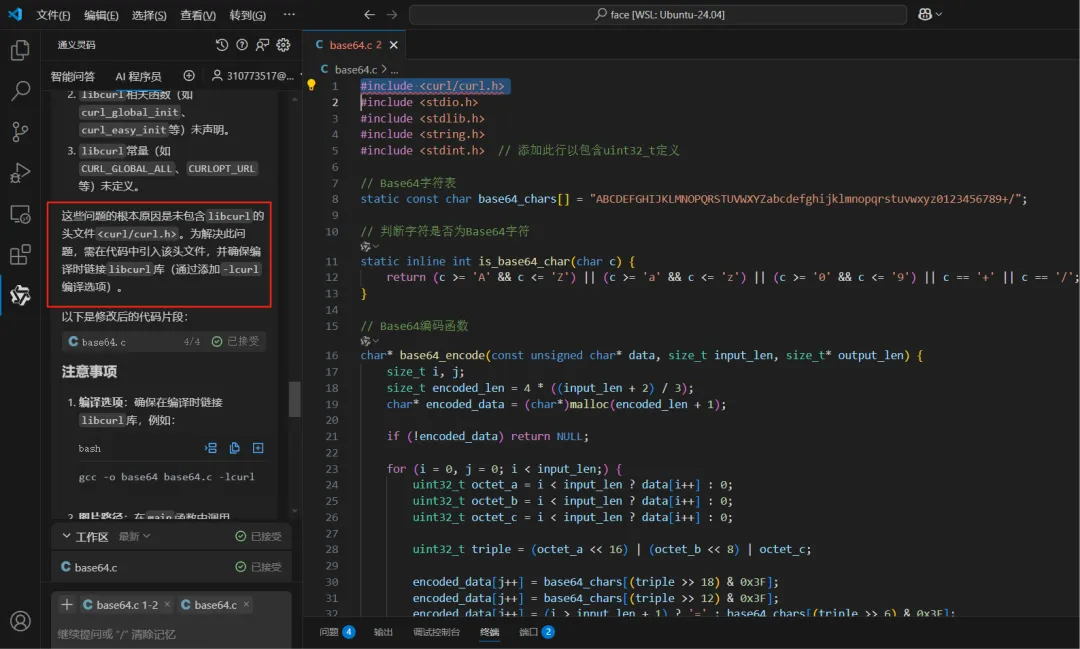Open the 文件(F) menu
The height and width of the screenshot is (649, 1080).
[53, 15]
